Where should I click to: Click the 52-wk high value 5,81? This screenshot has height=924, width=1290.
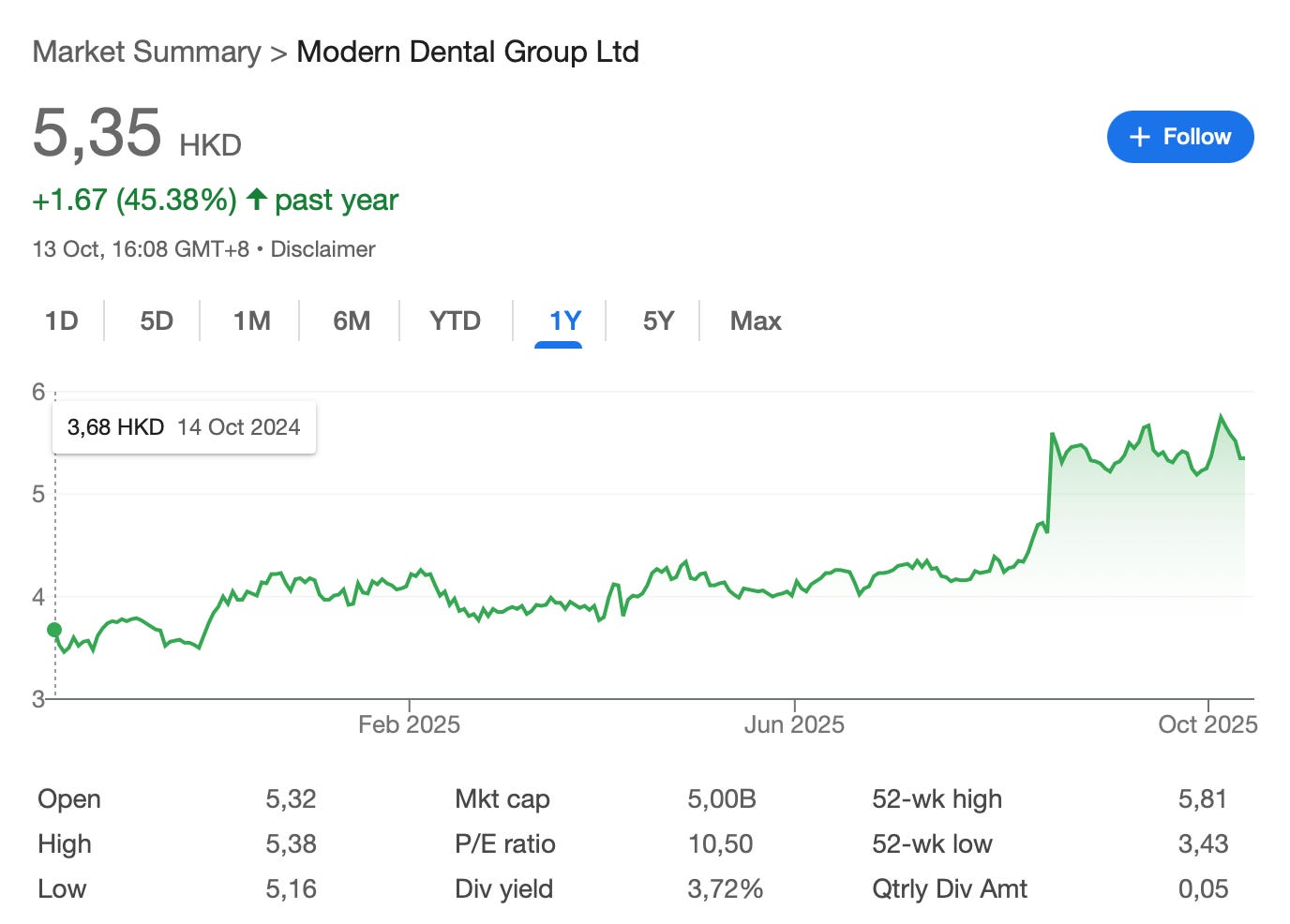[x=1203, y=799]
